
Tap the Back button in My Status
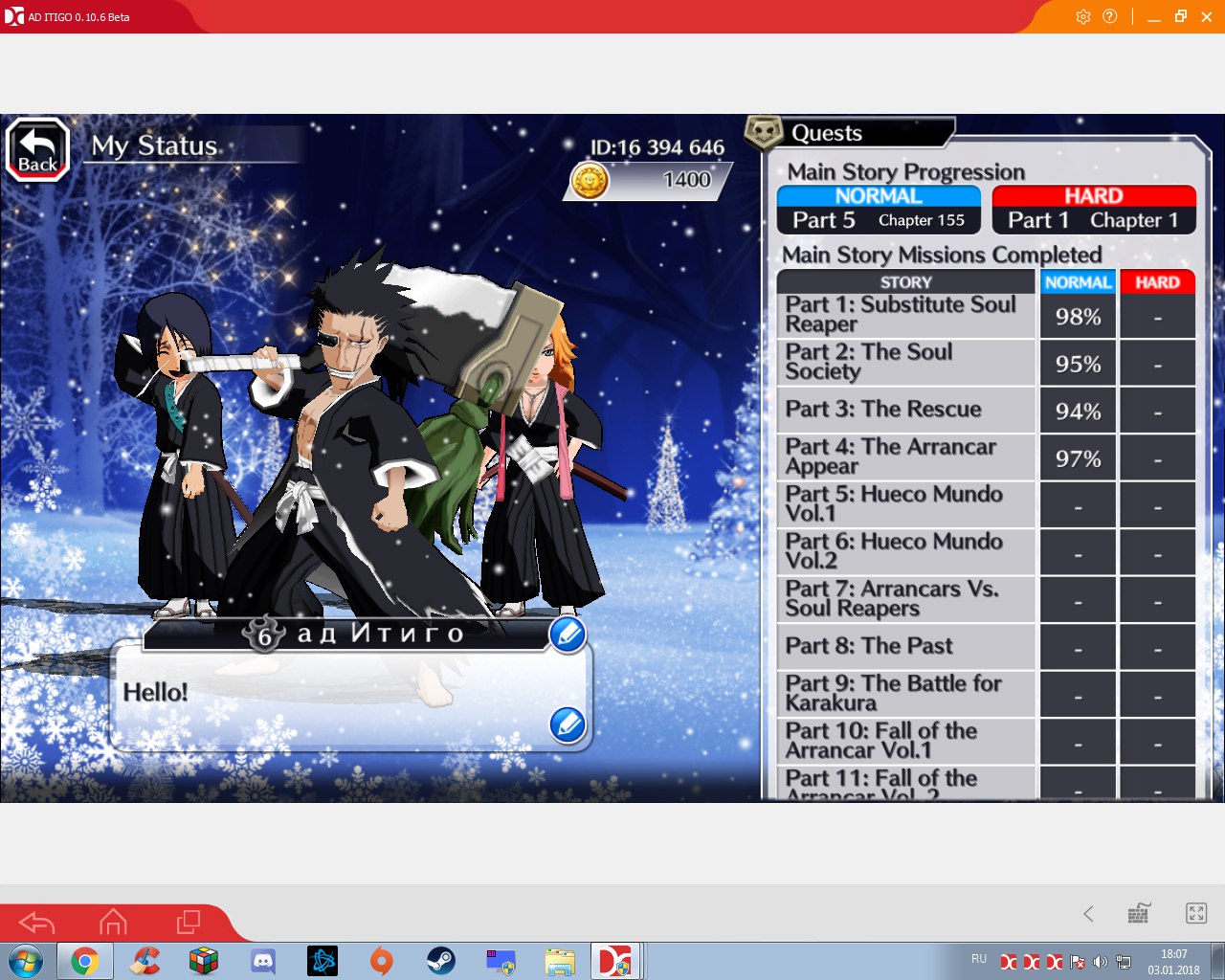[38, 150]
